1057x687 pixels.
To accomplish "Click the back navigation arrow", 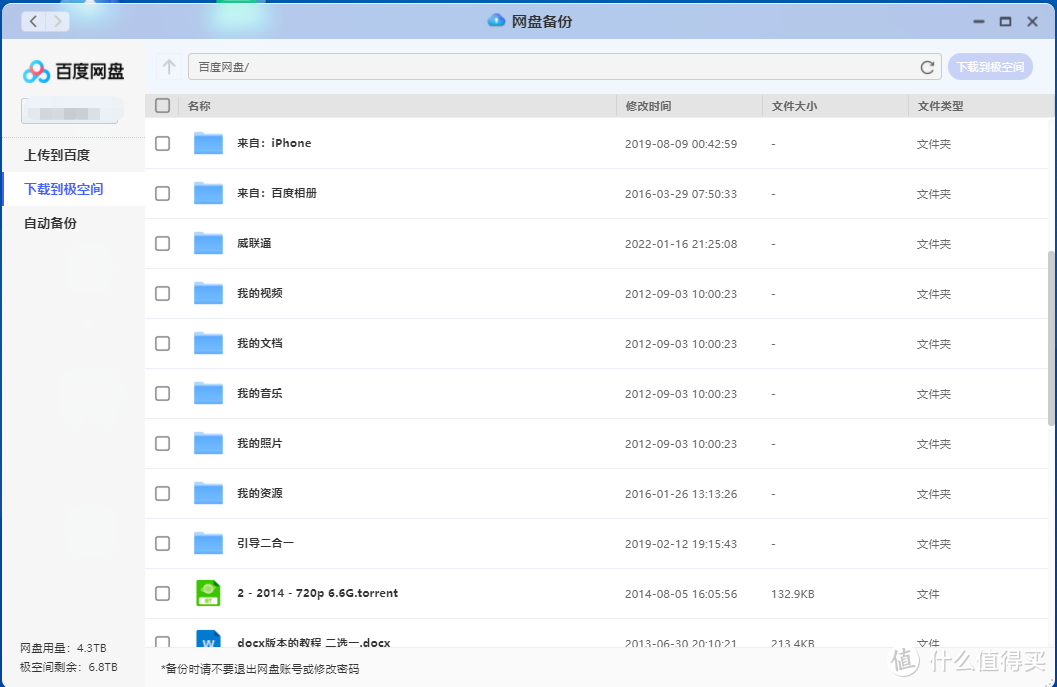I will coord(34,21).
